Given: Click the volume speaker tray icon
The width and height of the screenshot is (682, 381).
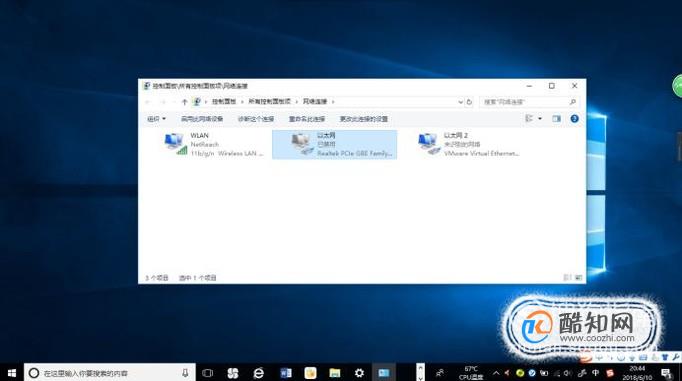Looking at the screenshot, I should [568, 373].
